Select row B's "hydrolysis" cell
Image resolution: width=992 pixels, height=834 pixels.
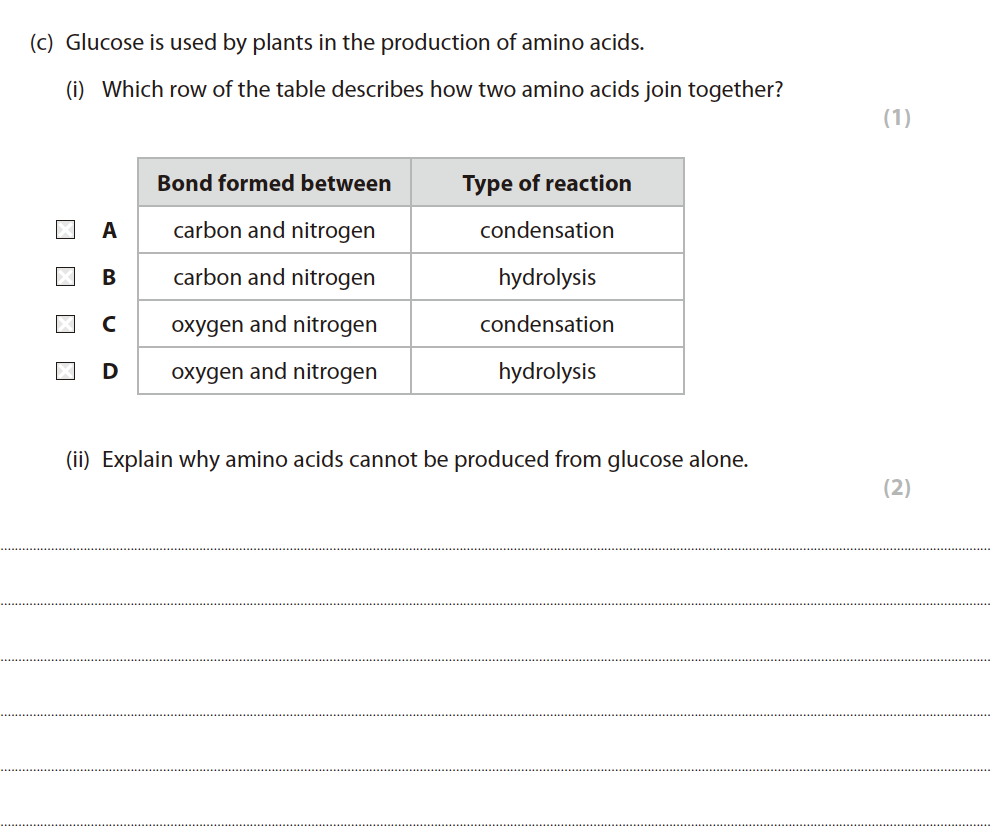(x=547, y=277)
